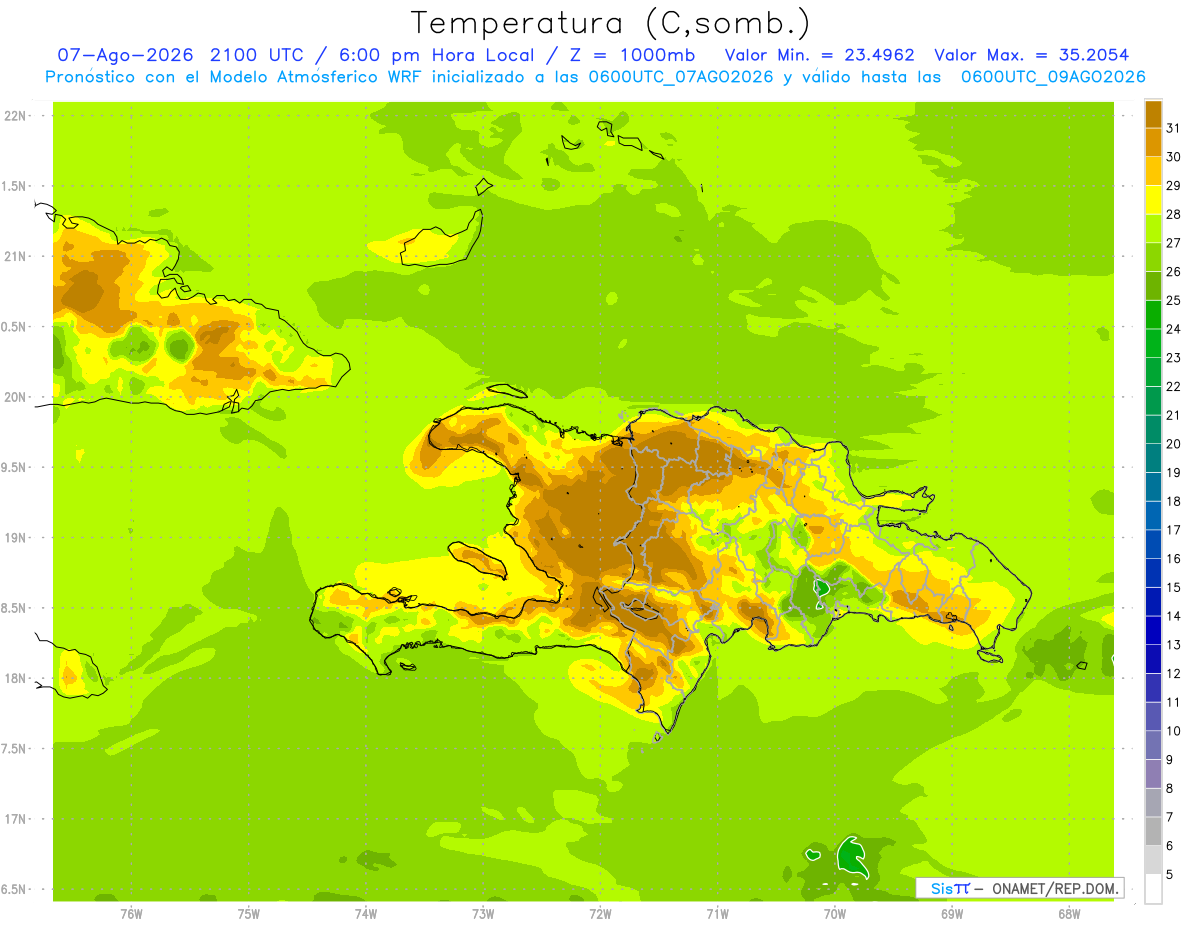This screenshot has height=927, width=1200.
Task: Click the '70W' longitude axis label
Action: [x=835, y=914]
